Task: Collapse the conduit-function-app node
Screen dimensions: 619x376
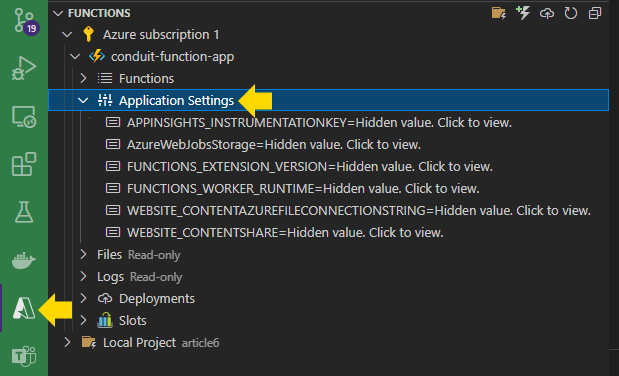Action: 75,57
